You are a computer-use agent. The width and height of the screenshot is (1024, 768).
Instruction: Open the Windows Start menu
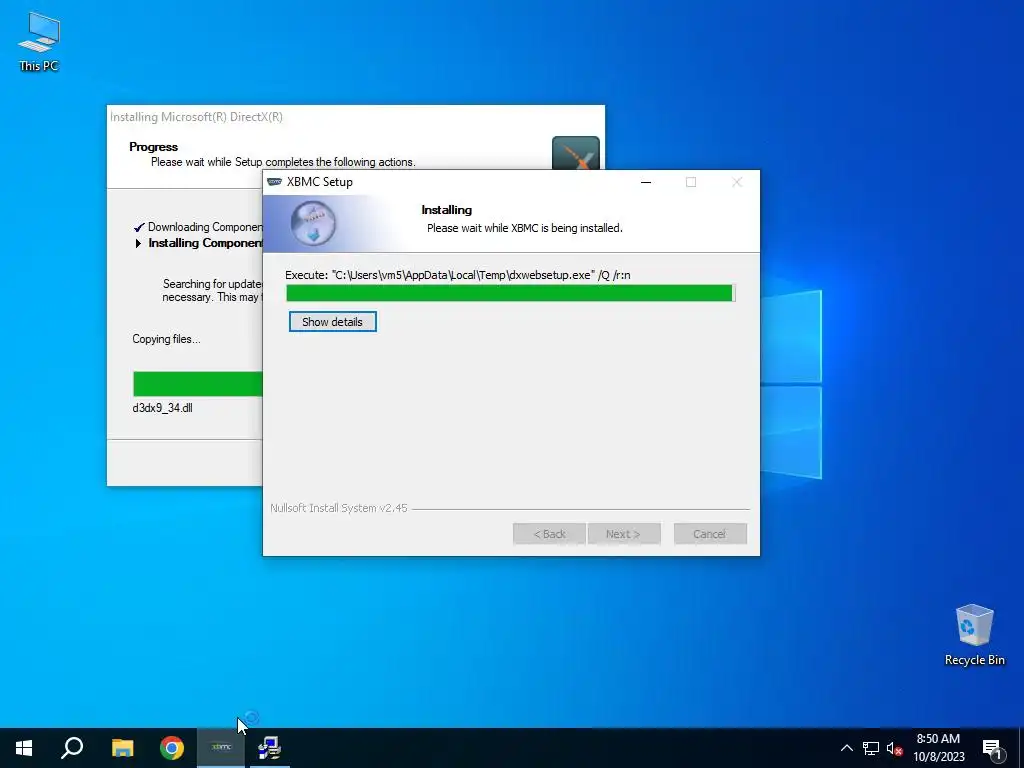click(24, 748)
